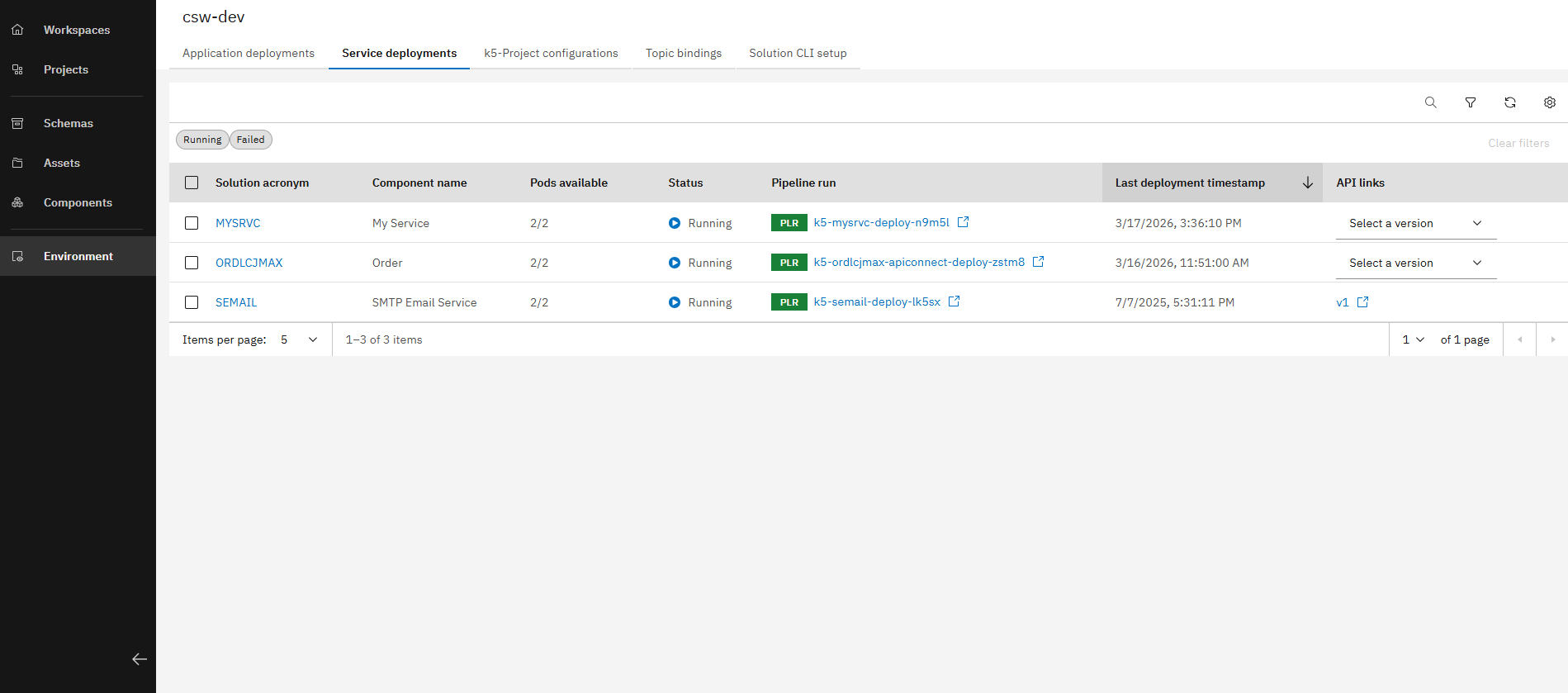Collapse the sidebar with the left arrow
The height and width of the screenshot is (693, 1568).
pyautogui.click(x=140, y=658)
